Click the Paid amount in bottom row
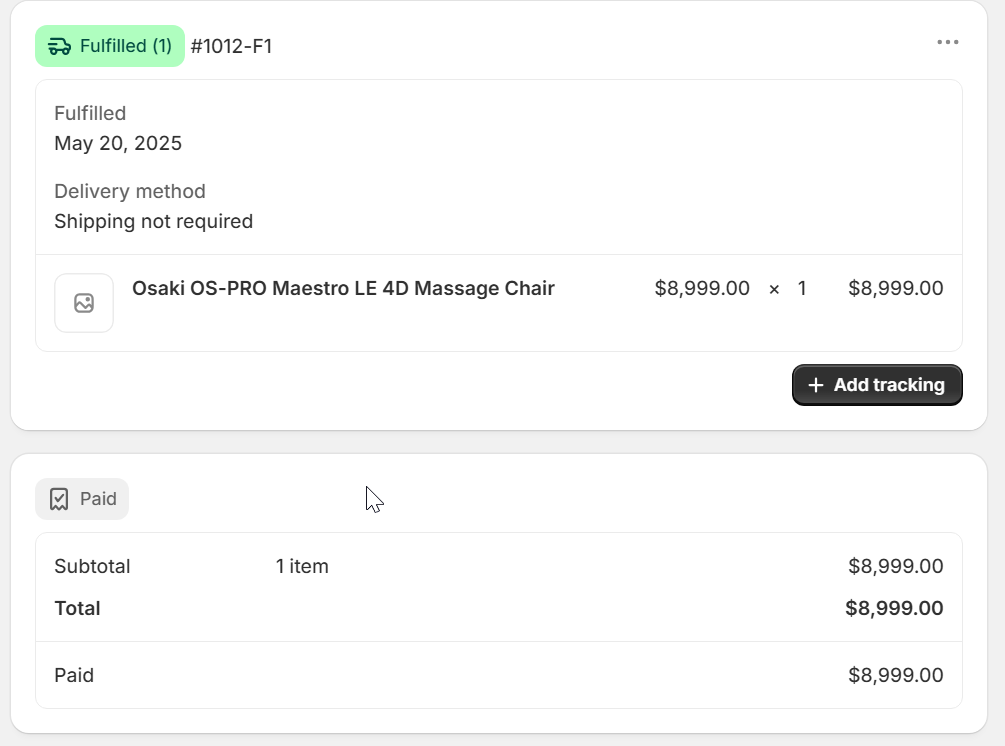The height and width of the screenshot is (746, 1005). 895,676
